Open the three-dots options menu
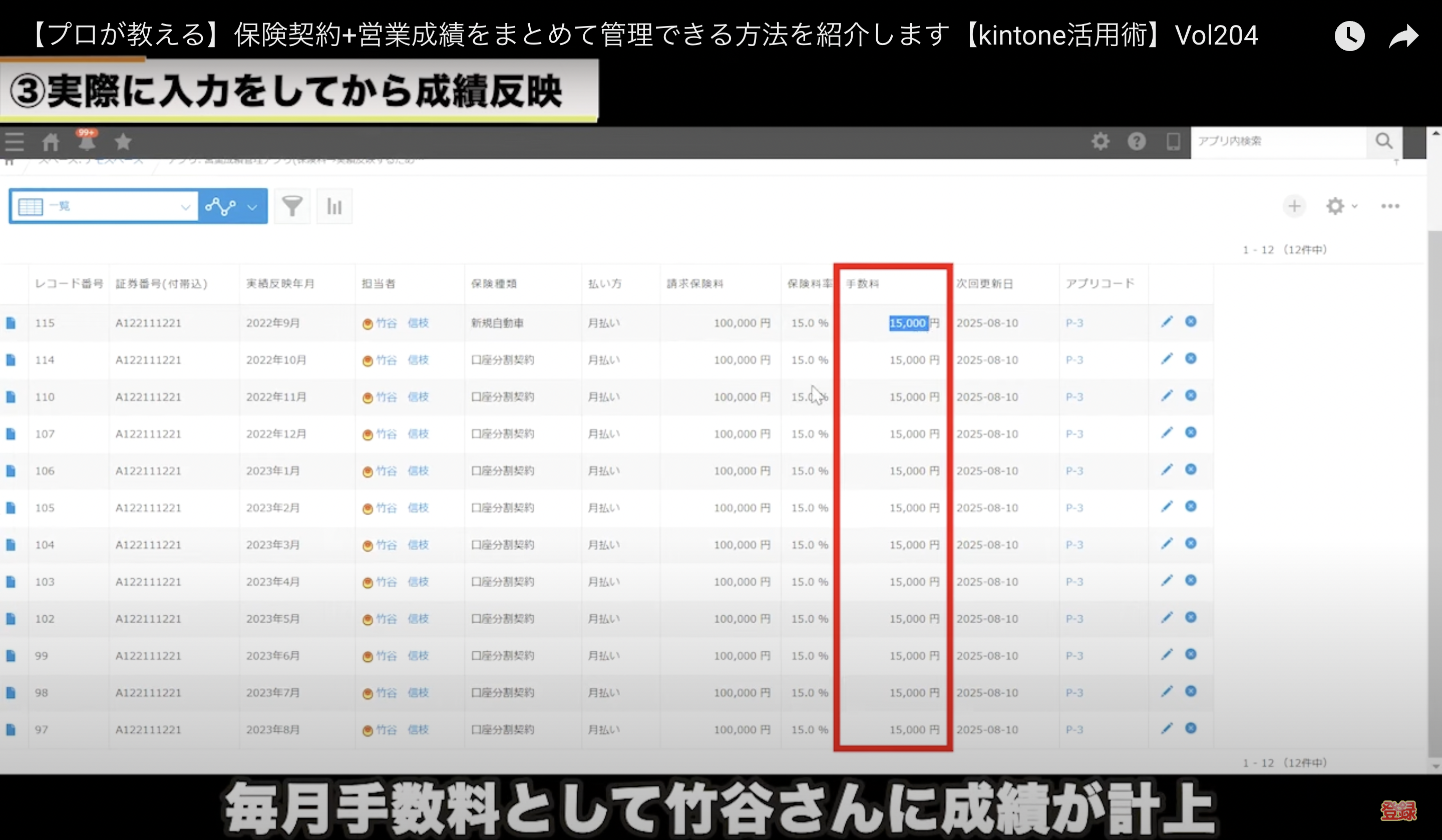 1390,206
